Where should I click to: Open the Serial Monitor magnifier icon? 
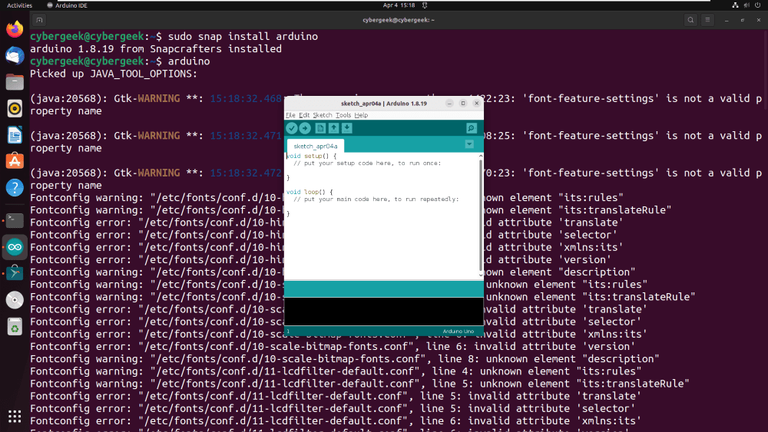click(471, 128)
